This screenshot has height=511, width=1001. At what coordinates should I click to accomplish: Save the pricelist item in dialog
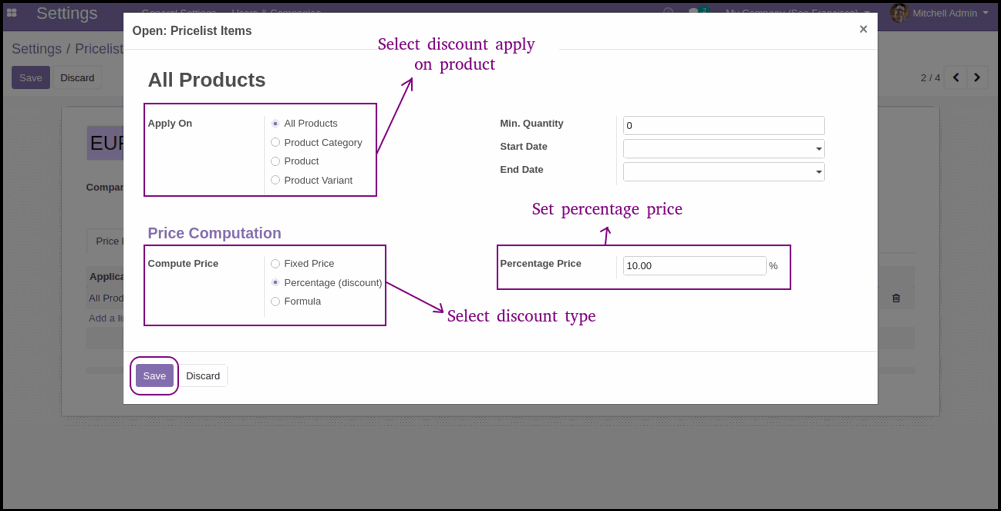pyautogui.click(x=154, y=376)
